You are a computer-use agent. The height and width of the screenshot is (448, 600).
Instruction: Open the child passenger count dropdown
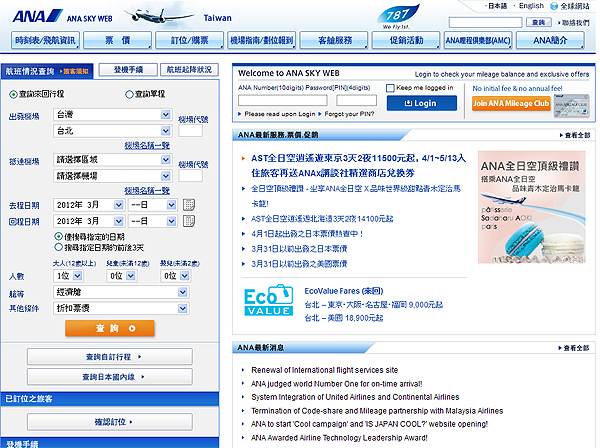point(121,276)
